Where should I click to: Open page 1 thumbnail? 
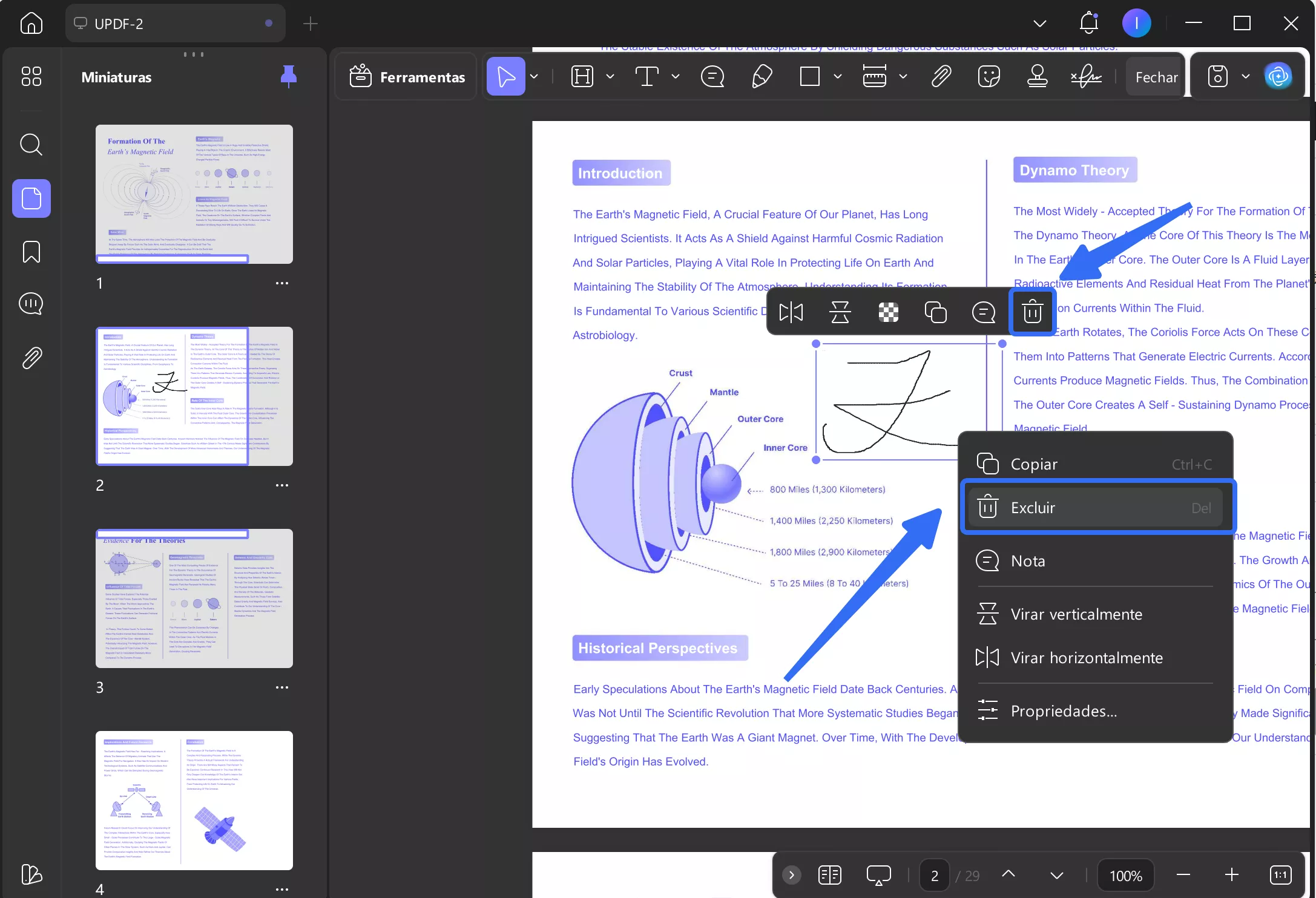click(x=194, y=194)
